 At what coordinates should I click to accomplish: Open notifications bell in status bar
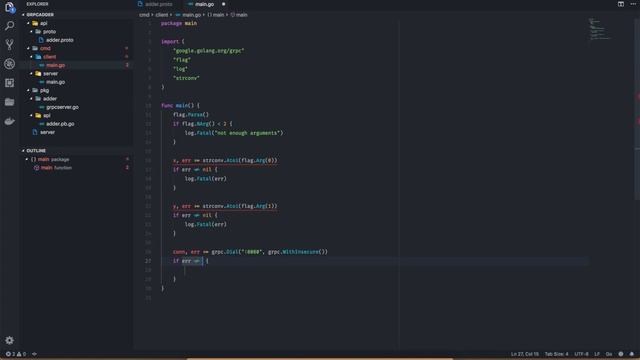tap(631, 354)
